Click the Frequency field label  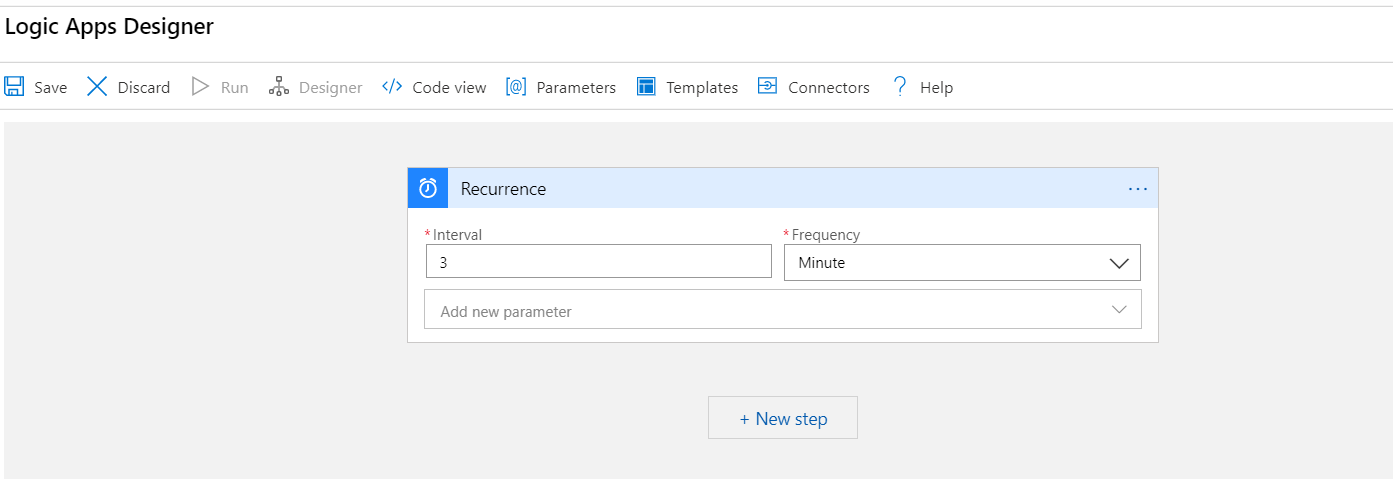[x=826, y=235]
